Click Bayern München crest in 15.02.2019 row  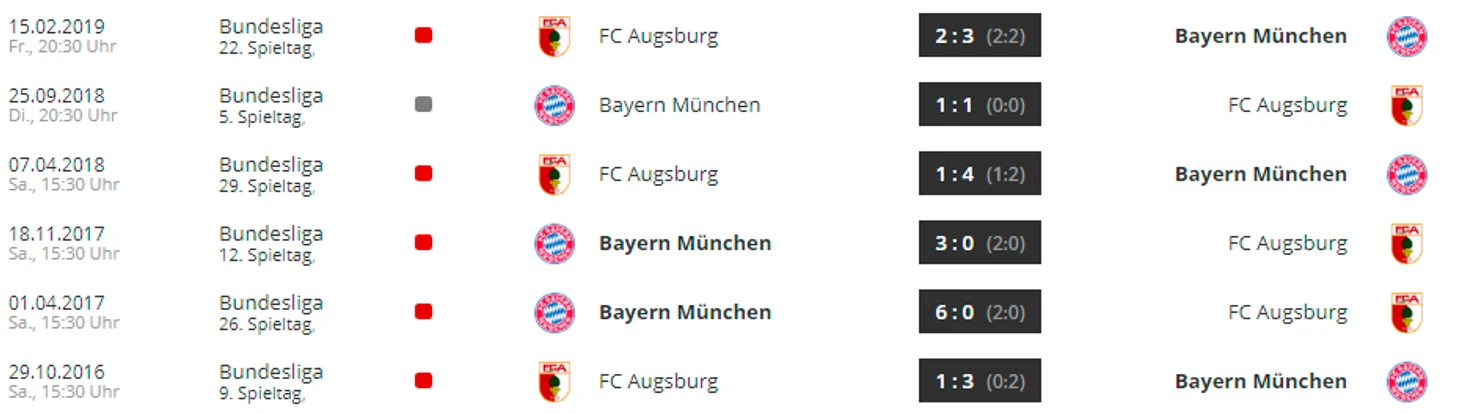click(1406, 36)
